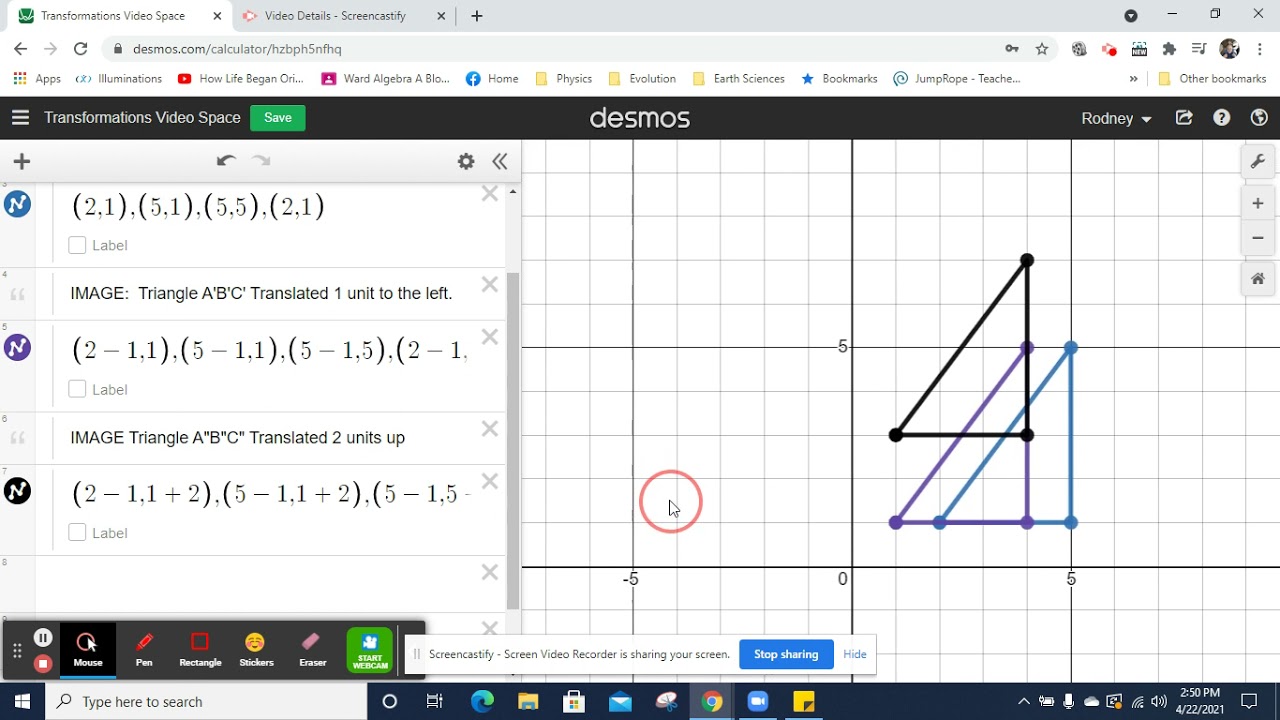Add a new expression item

pos(22,161)
